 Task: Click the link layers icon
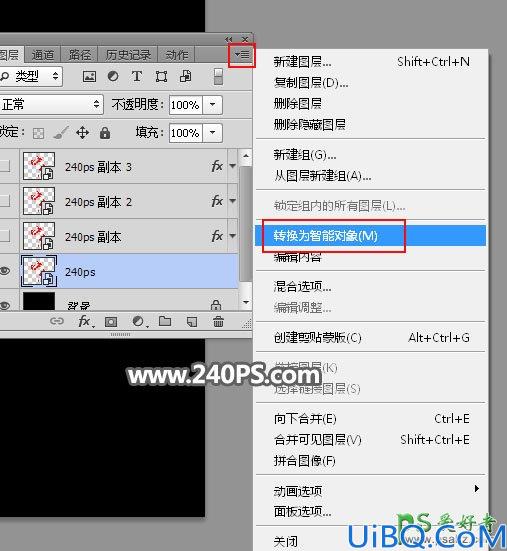(57, 321)
